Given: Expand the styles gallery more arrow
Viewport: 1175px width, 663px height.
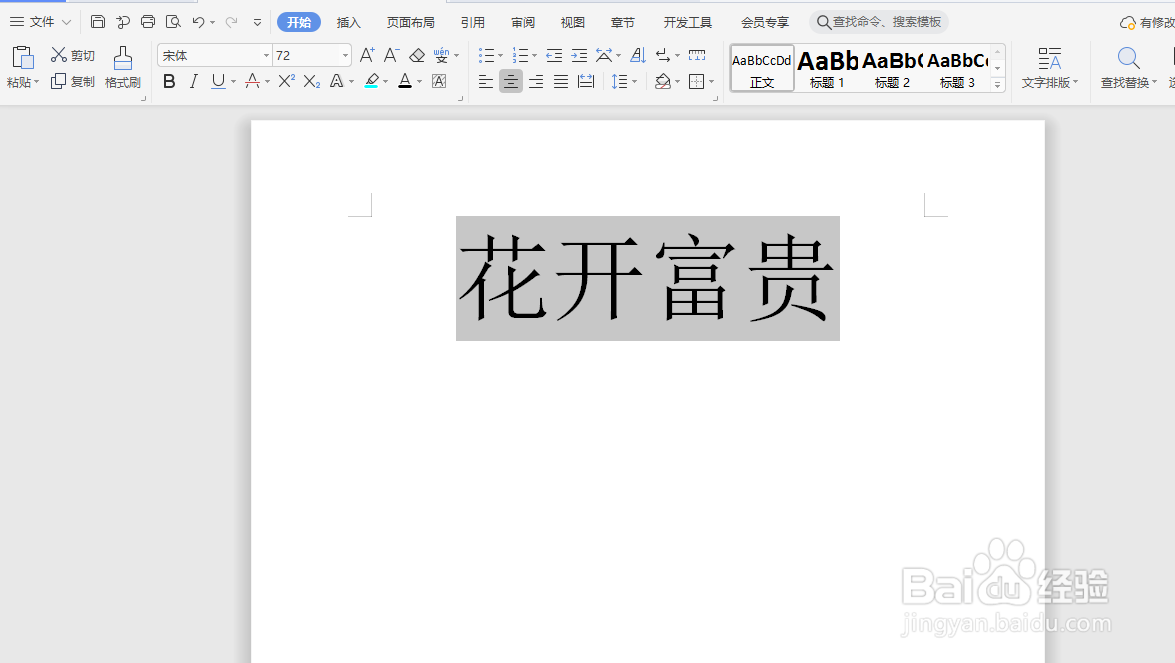Looking at the screenshot, I should pyautogui.click(x=997, y=85).
